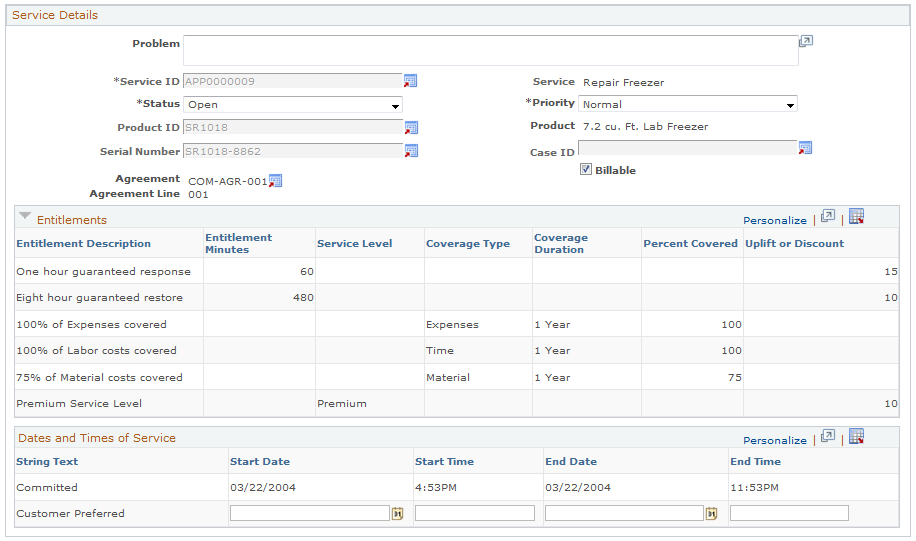916x541 pixels.
Task: Download Entitlements grid to spreadsheet
Action: click(x=856, y=216)
